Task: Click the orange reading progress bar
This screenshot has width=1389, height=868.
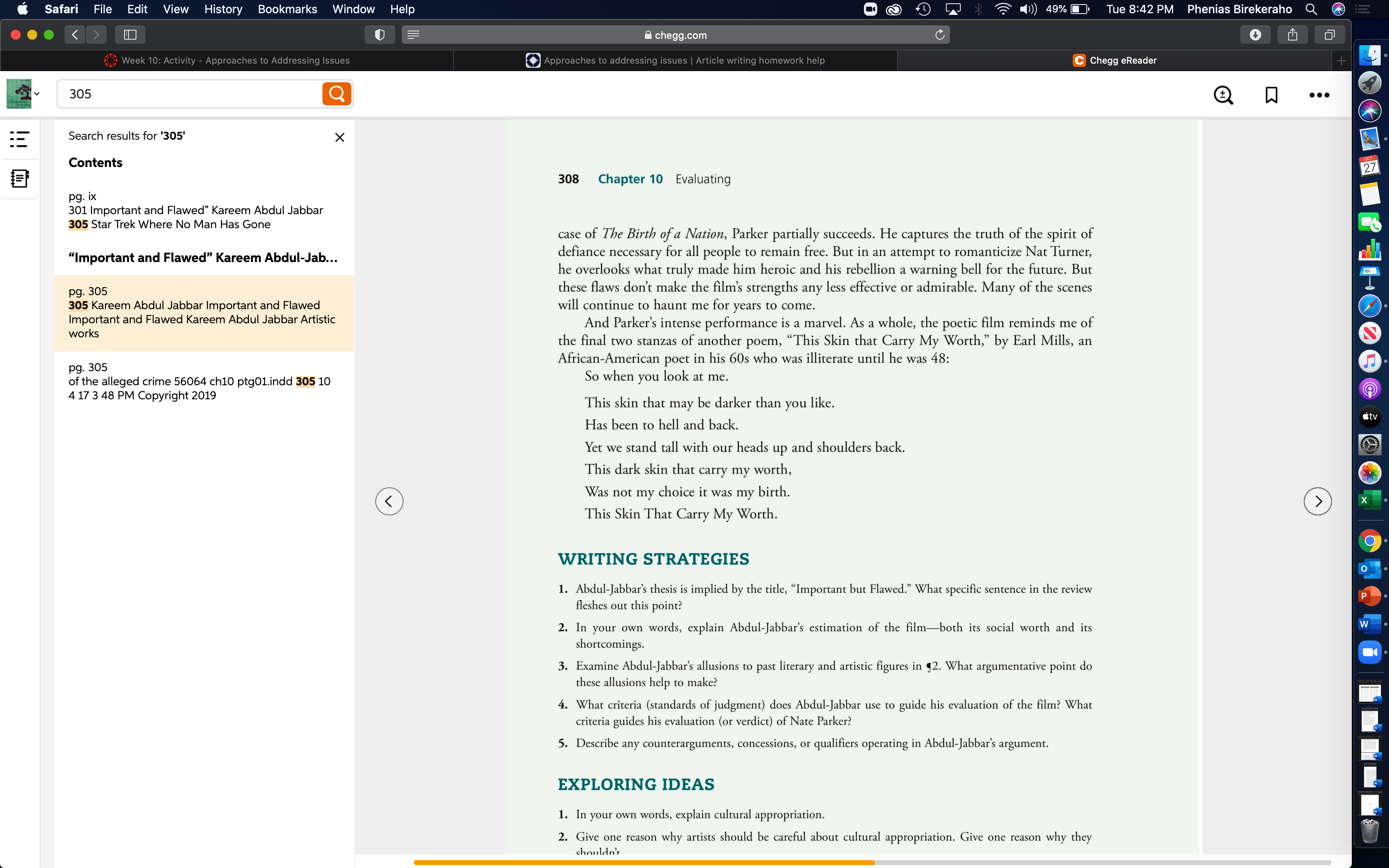Action: [644, 862]
